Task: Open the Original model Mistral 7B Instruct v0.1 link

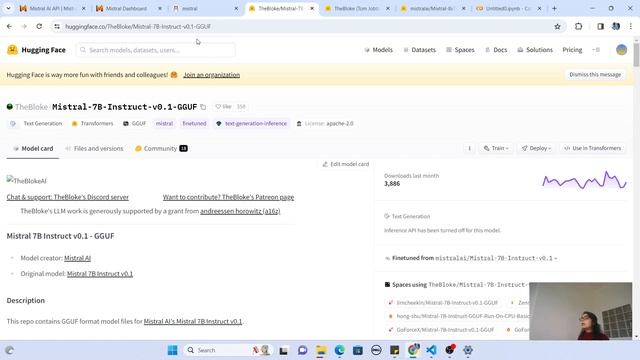Action: click(x=100, y=274)
